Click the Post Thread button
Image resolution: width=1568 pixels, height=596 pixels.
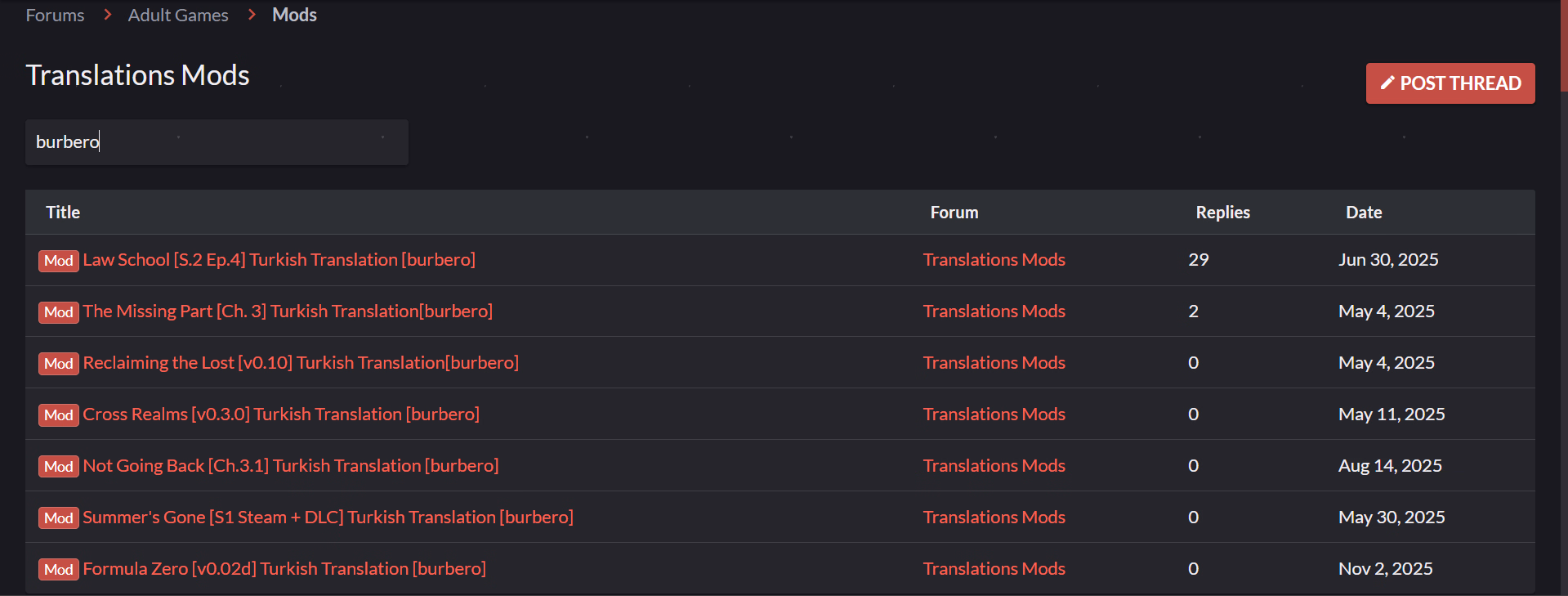coord(1450,83)
